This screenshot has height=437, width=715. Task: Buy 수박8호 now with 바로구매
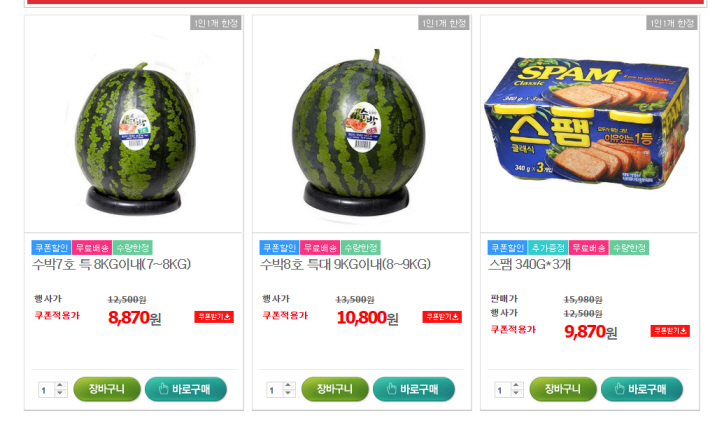point(414,389)
